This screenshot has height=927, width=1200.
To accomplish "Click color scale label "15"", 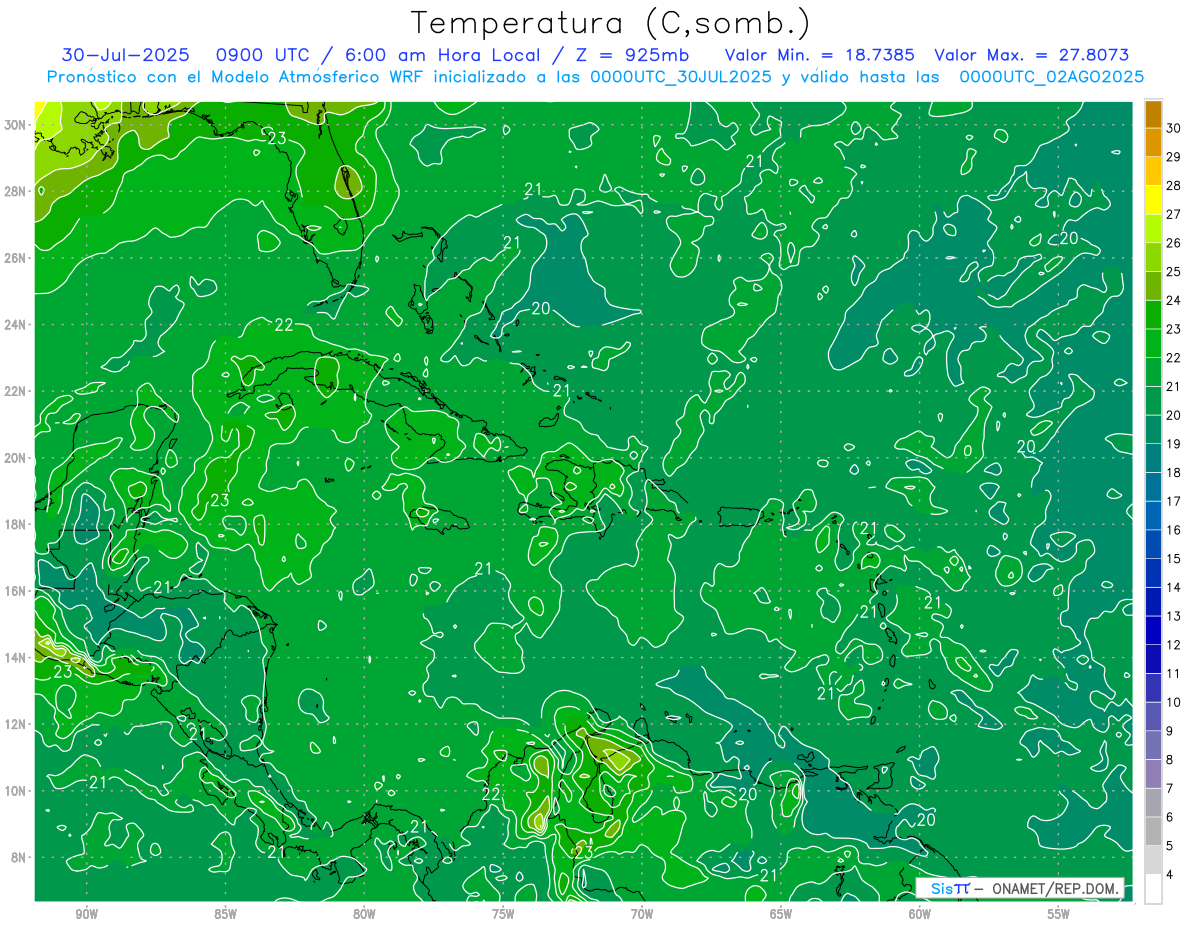I will pyautogui.click(x=1174, y=559).
